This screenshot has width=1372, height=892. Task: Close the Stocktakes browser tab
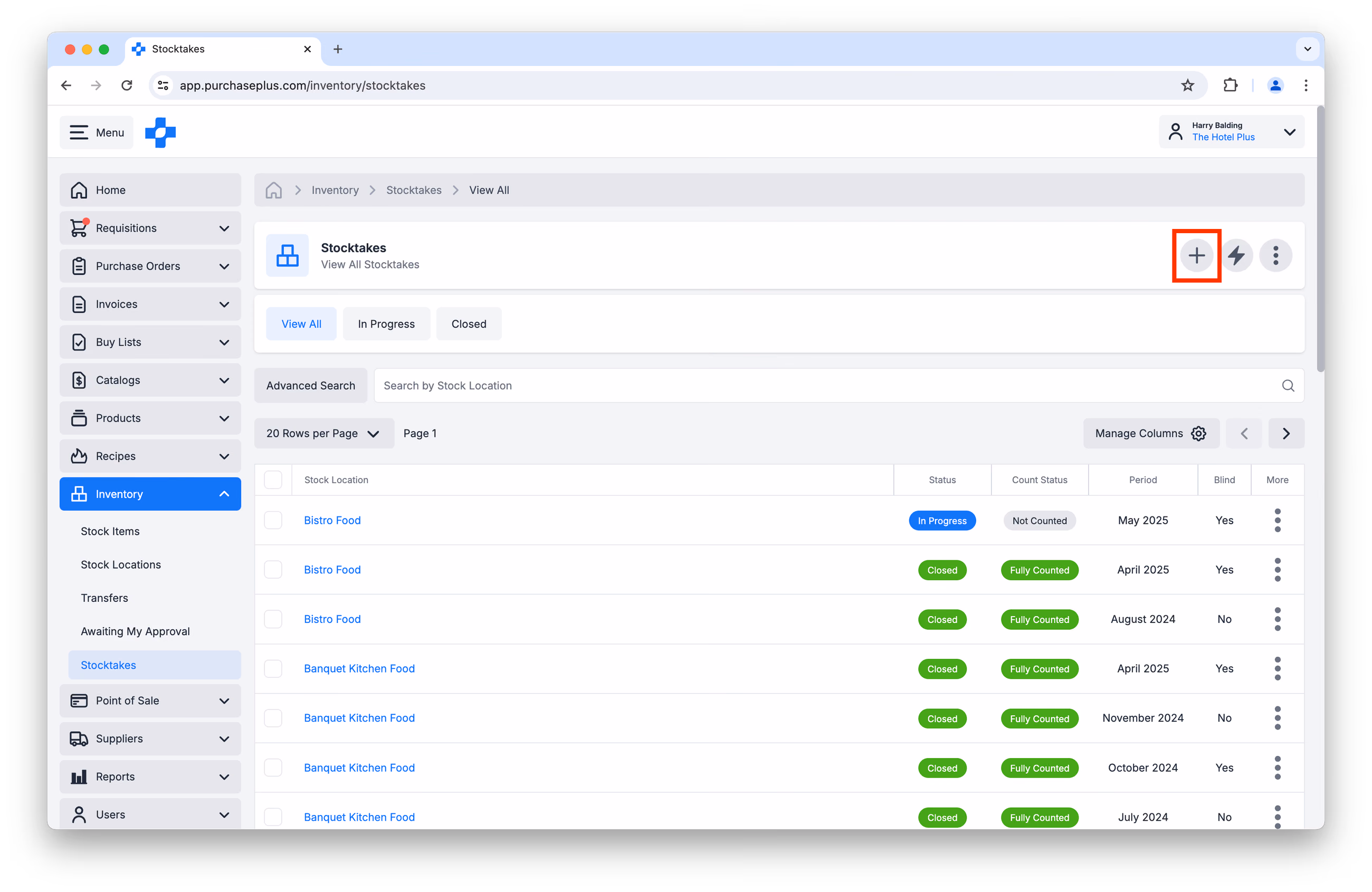[307, 49]
